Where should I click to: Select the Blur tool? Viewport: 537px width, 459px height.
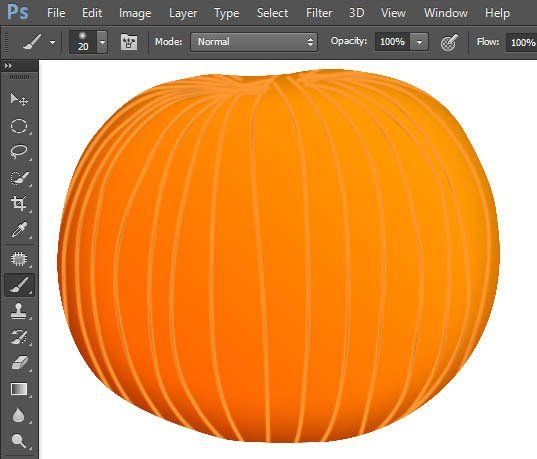tap(19, 415)
